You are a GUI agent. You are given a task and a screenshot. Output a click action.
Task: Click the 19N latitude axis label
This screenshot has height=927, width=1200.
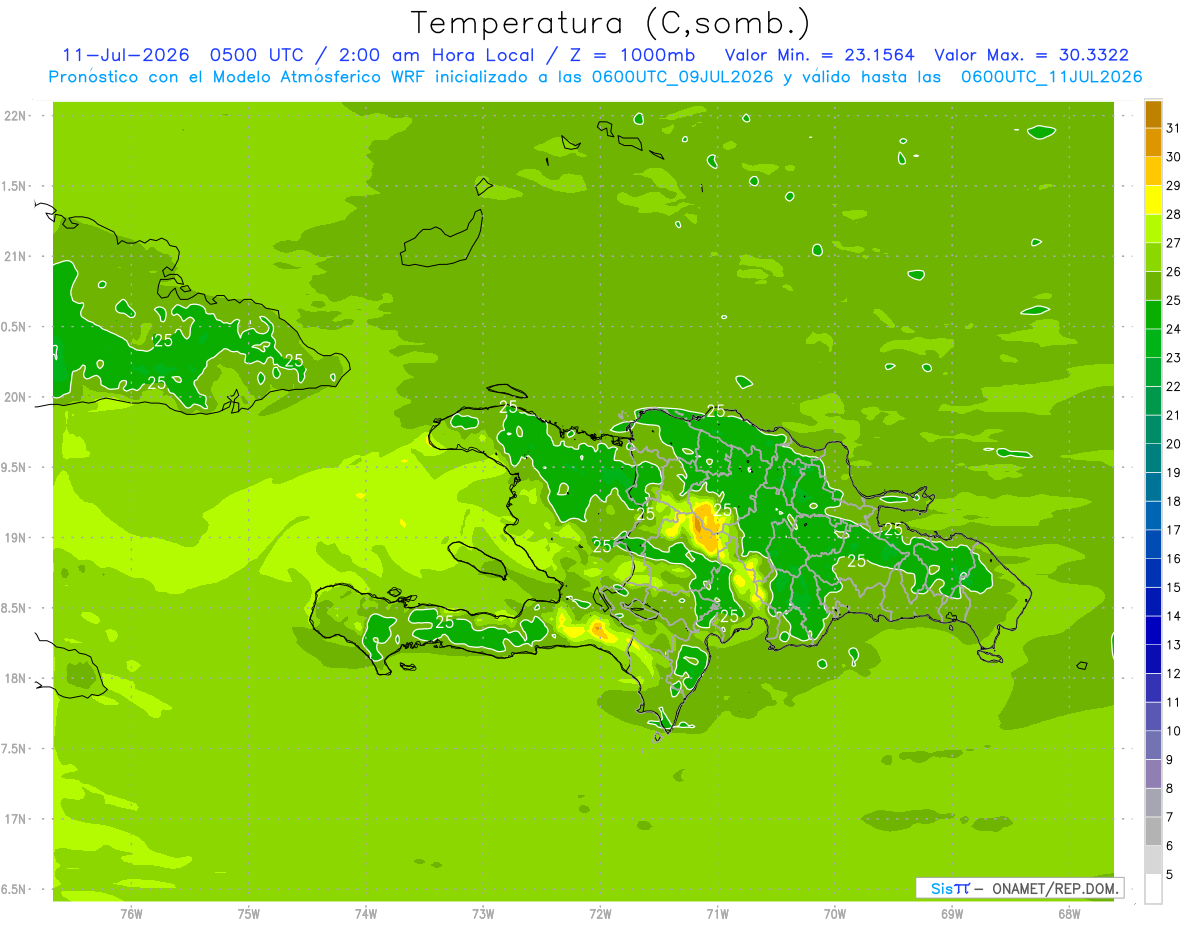tap(14, 538)
